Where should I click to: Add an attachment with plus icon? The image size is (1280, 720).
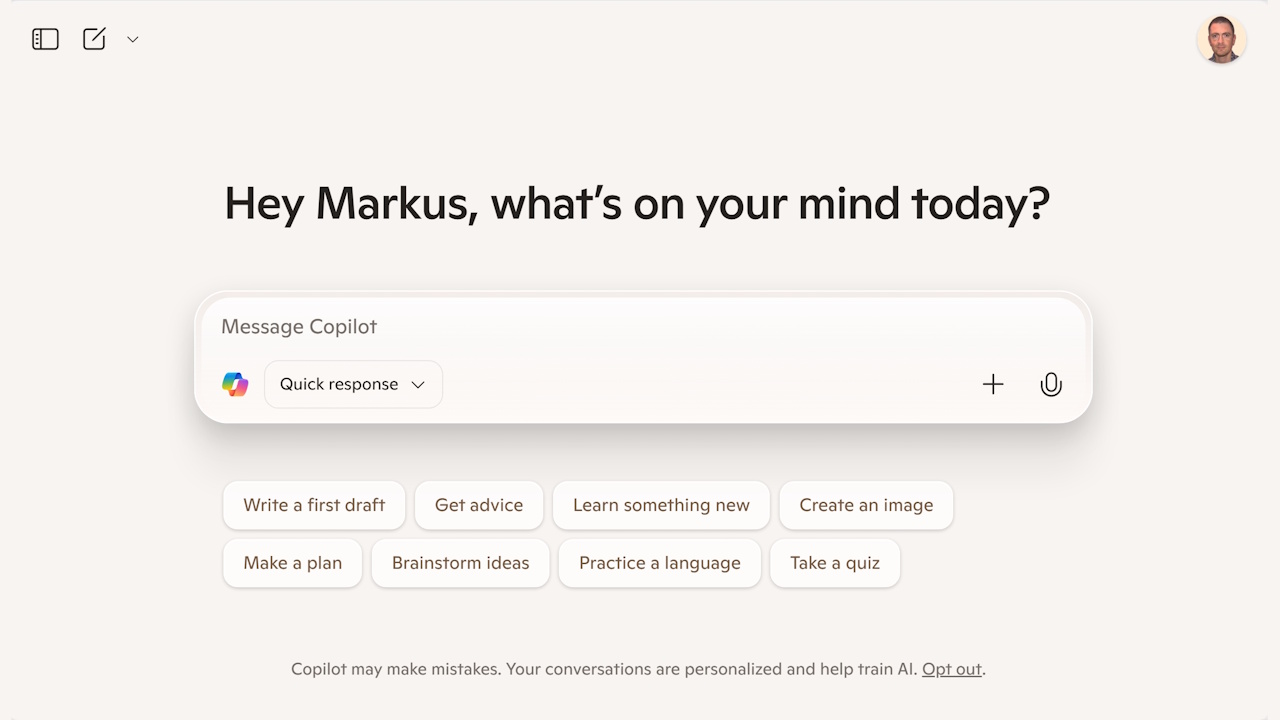click(993, 384)
